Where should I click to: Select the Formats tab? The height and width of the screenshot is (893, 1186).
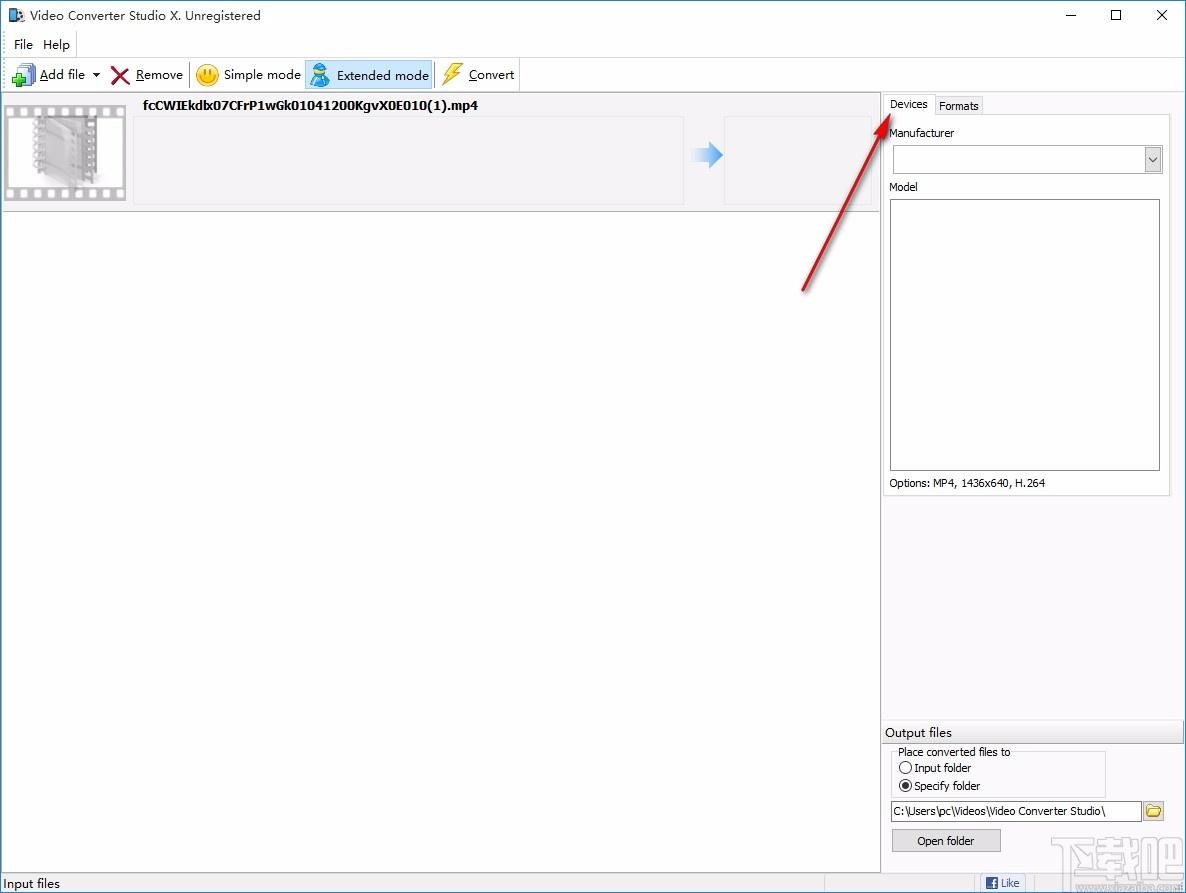[958, 106]
